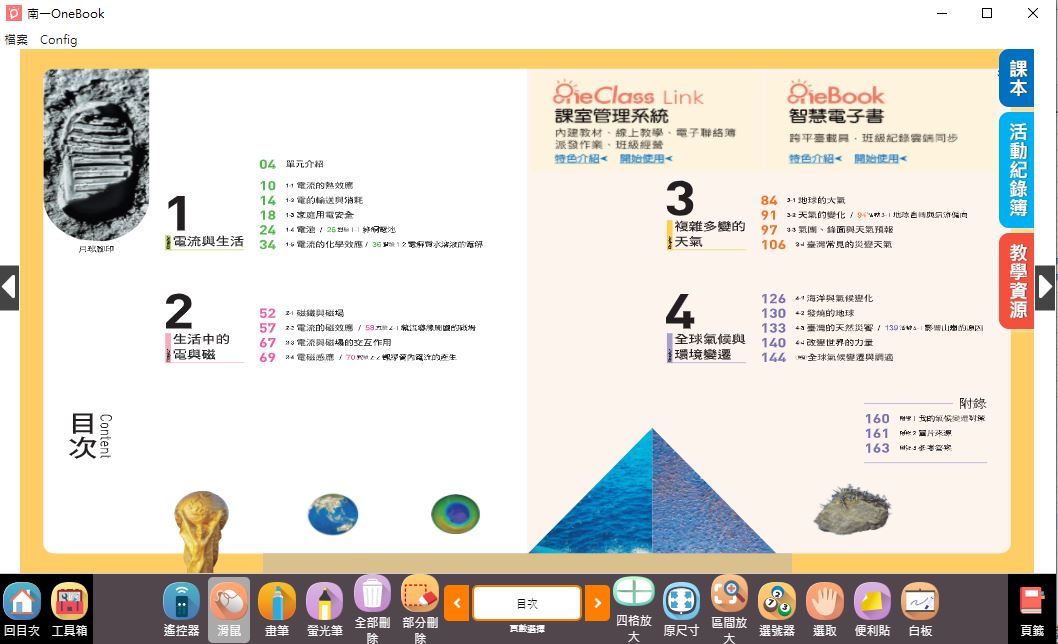This screenshot has width=1058, height=644.
Task: Jump to page 10 電流的熱效應
Action: [x=306, y=185]
